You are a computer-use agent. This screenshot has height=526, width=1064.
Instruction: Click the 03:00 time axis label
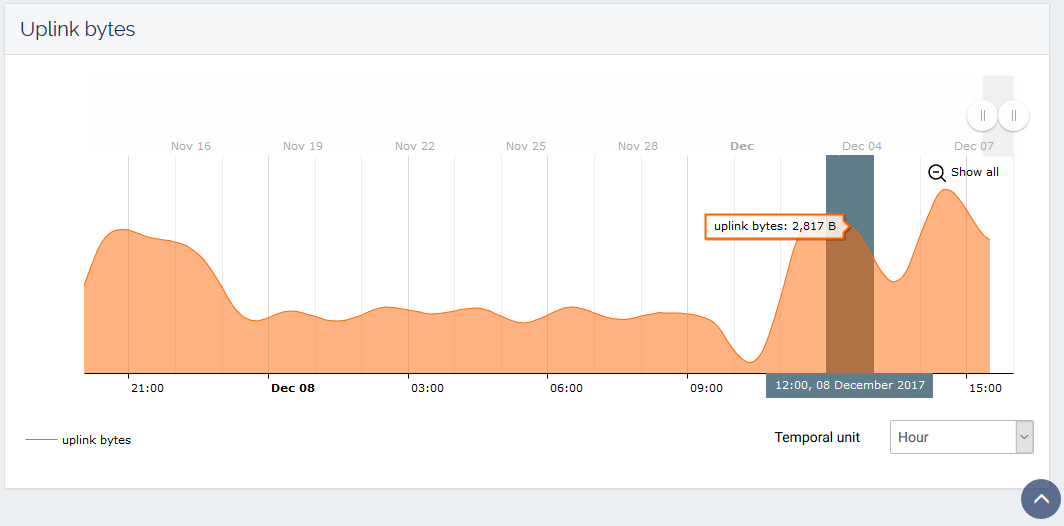[x=427, y=388]
